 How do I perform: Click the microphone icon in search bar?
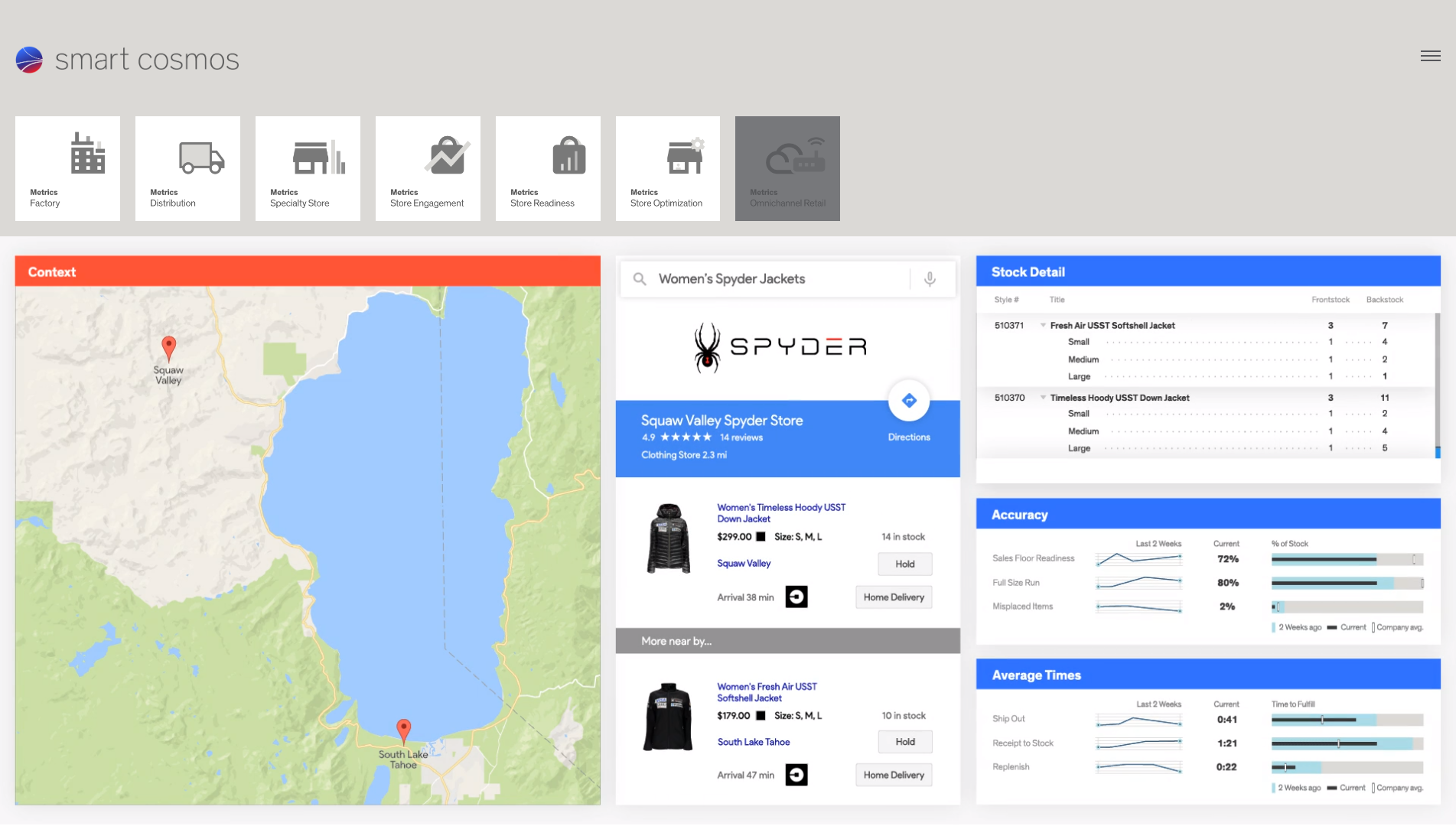point(930,279)
